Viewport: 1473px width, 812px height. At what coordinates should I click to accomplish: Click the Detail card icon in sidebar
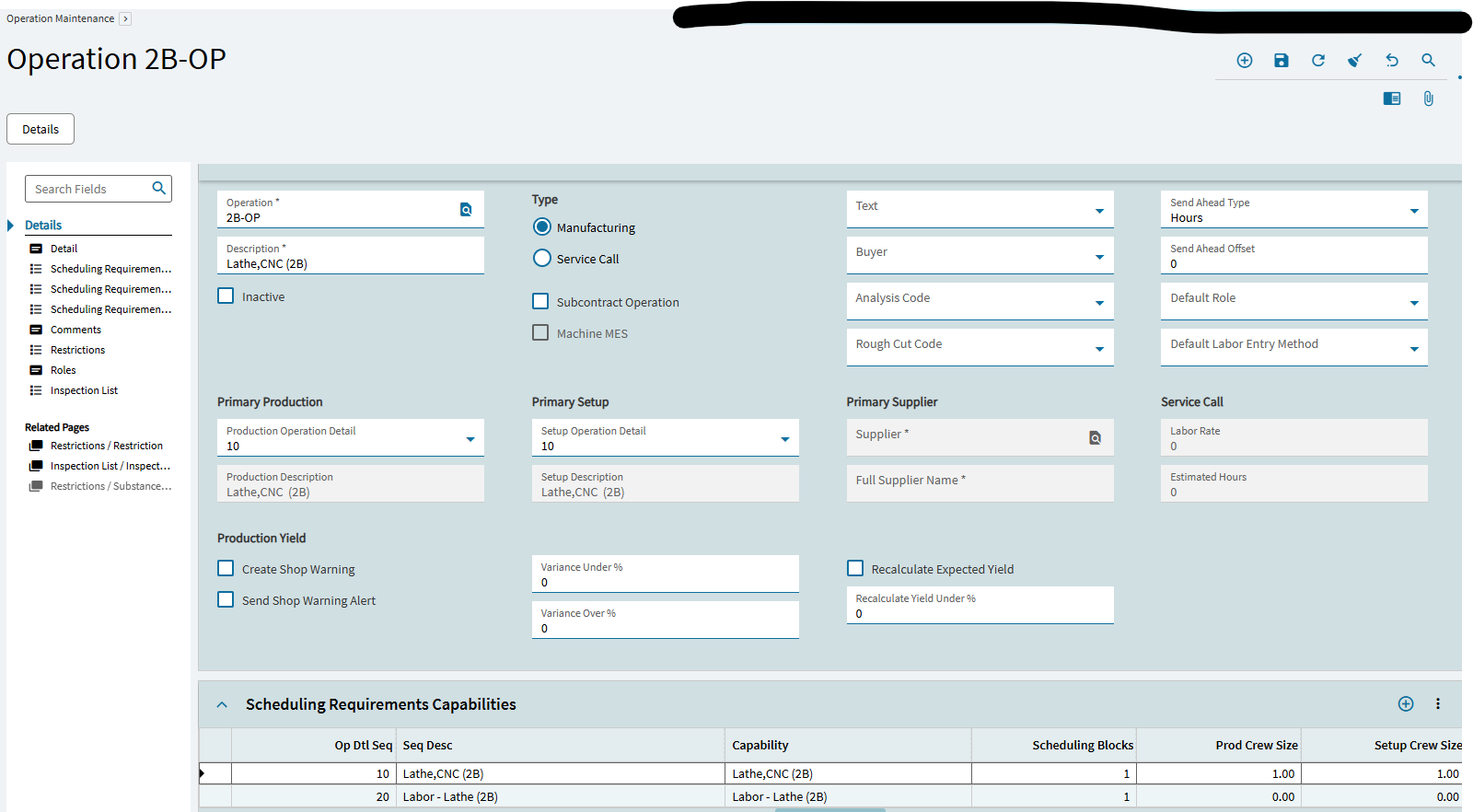tap(36, 249)
